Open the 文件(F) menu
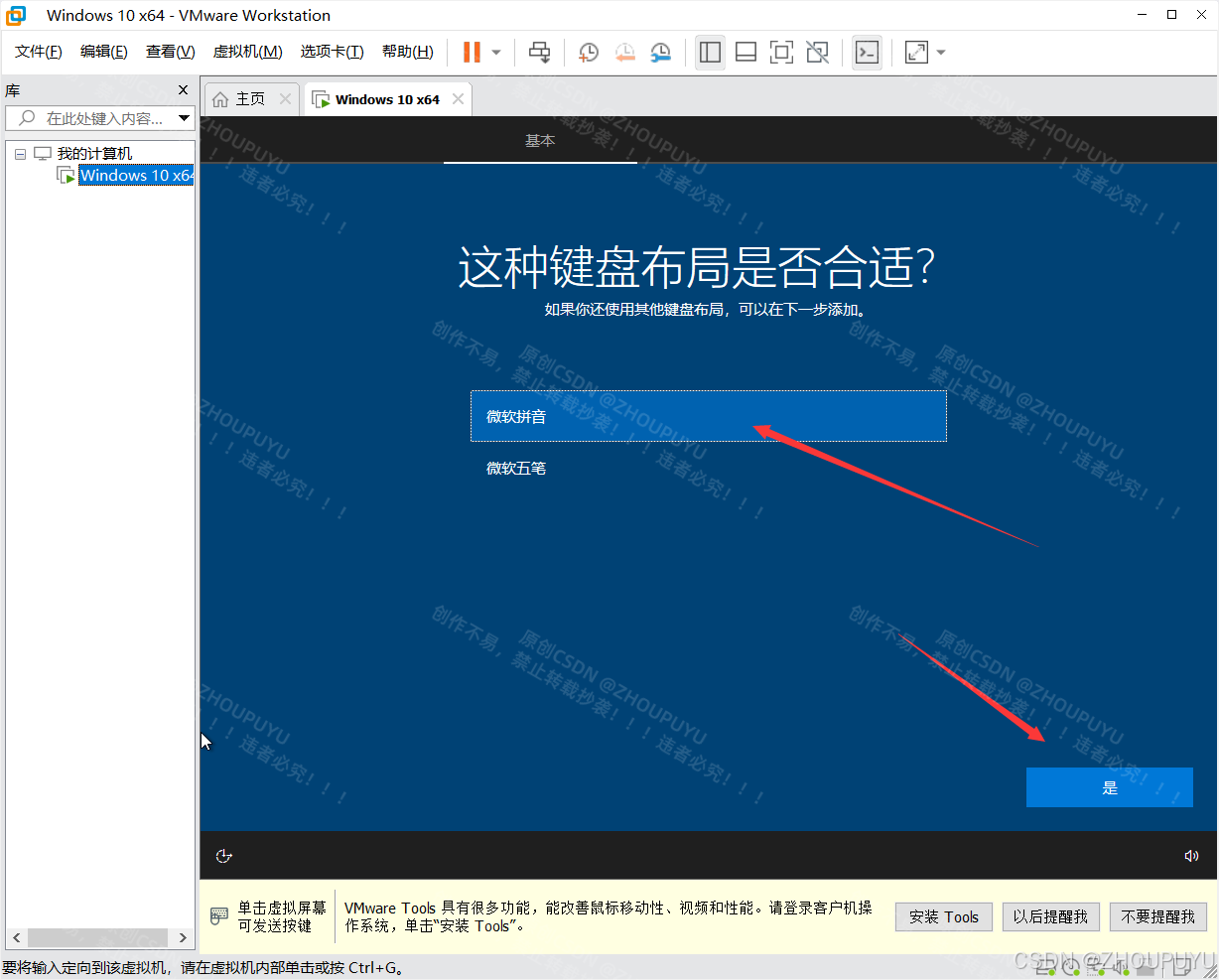Screen dimensions: 1219x980 (39, 52)
